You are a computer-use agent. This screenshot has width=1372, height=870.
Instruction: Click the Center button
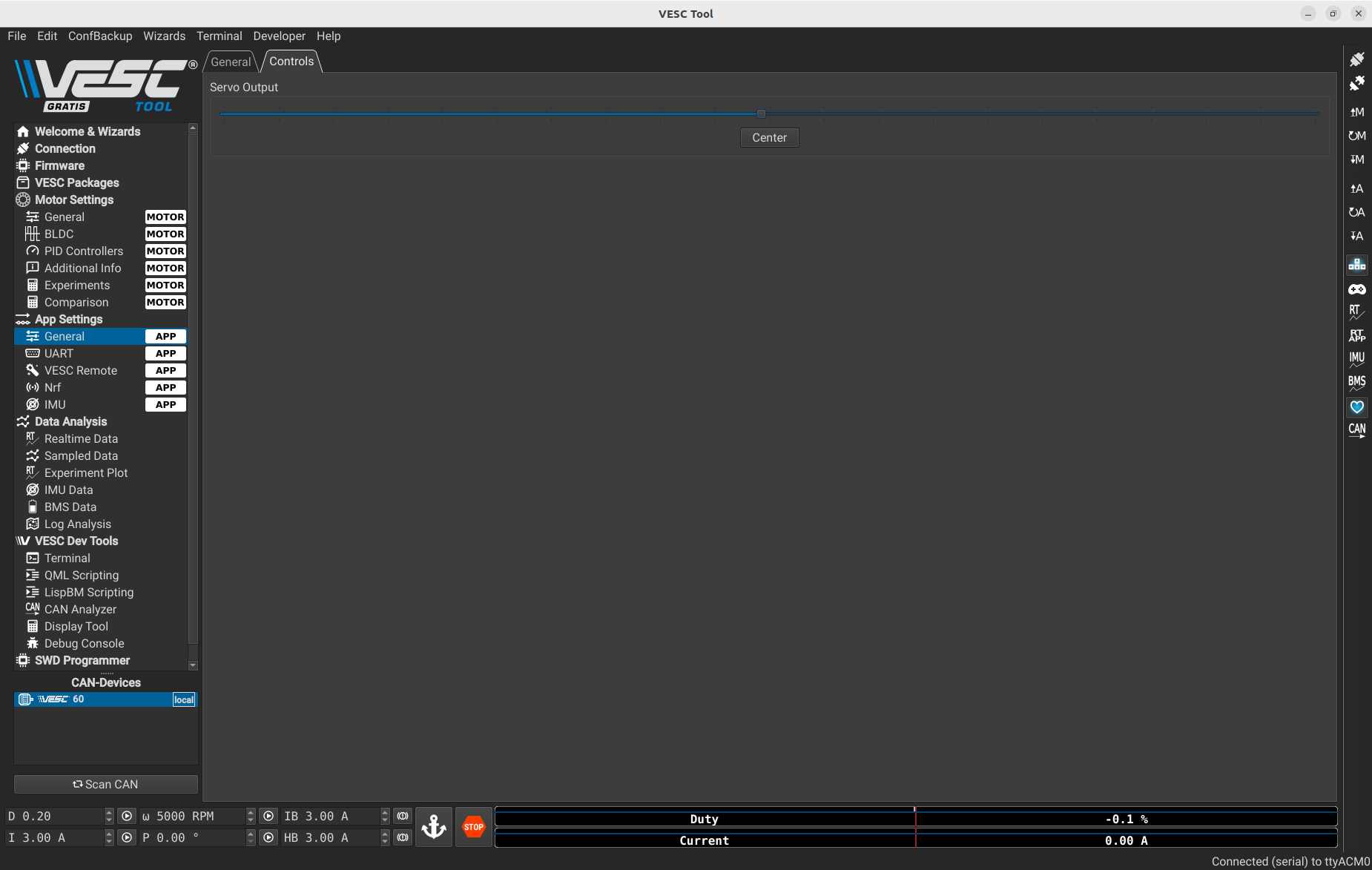769,137
